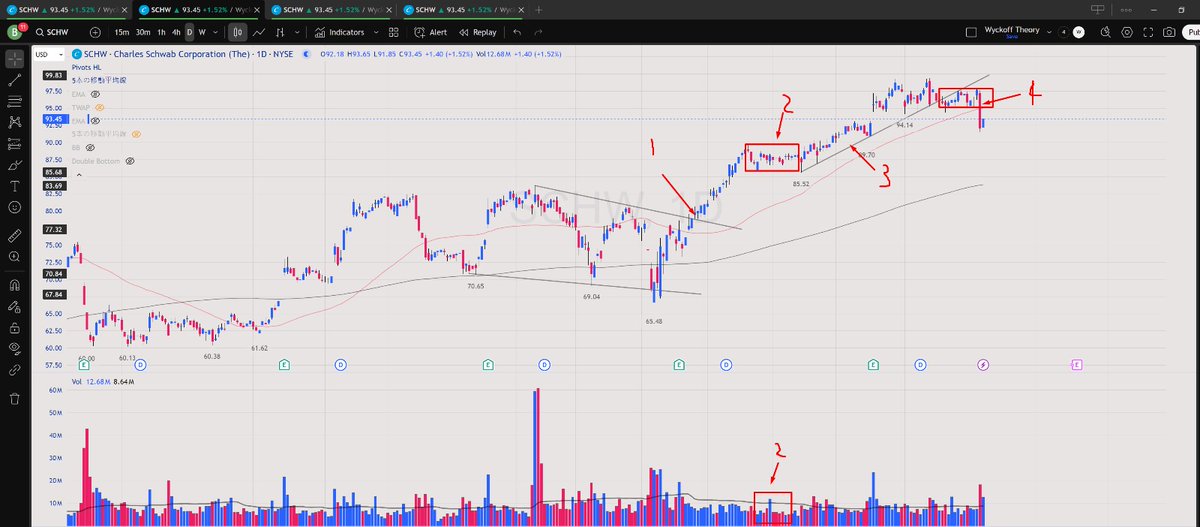Redo the chart action

(x=537, y=32)
